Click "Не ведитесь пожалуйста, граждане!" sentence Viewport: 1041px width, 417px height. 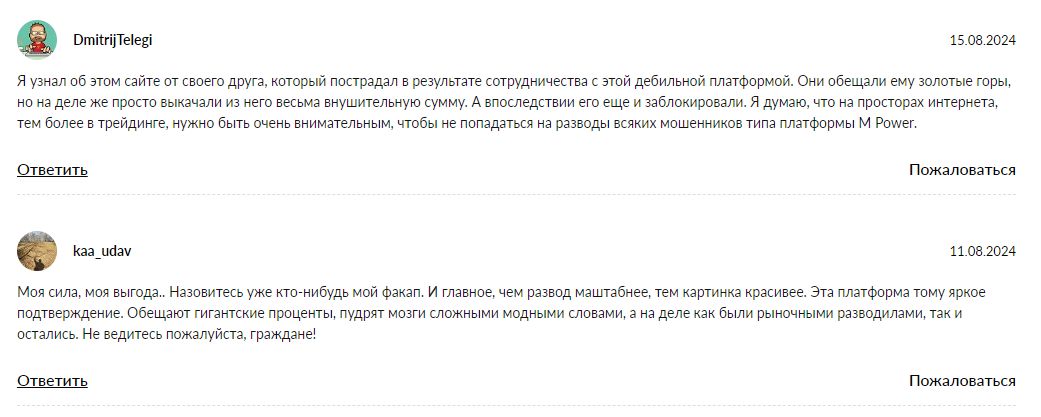(202, 334)
